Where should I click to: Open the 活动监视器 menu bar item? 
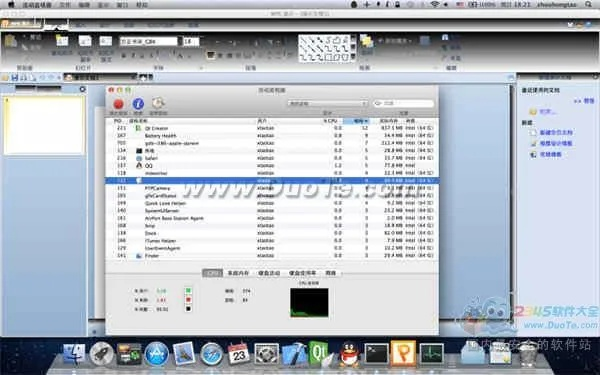[37, 5]
